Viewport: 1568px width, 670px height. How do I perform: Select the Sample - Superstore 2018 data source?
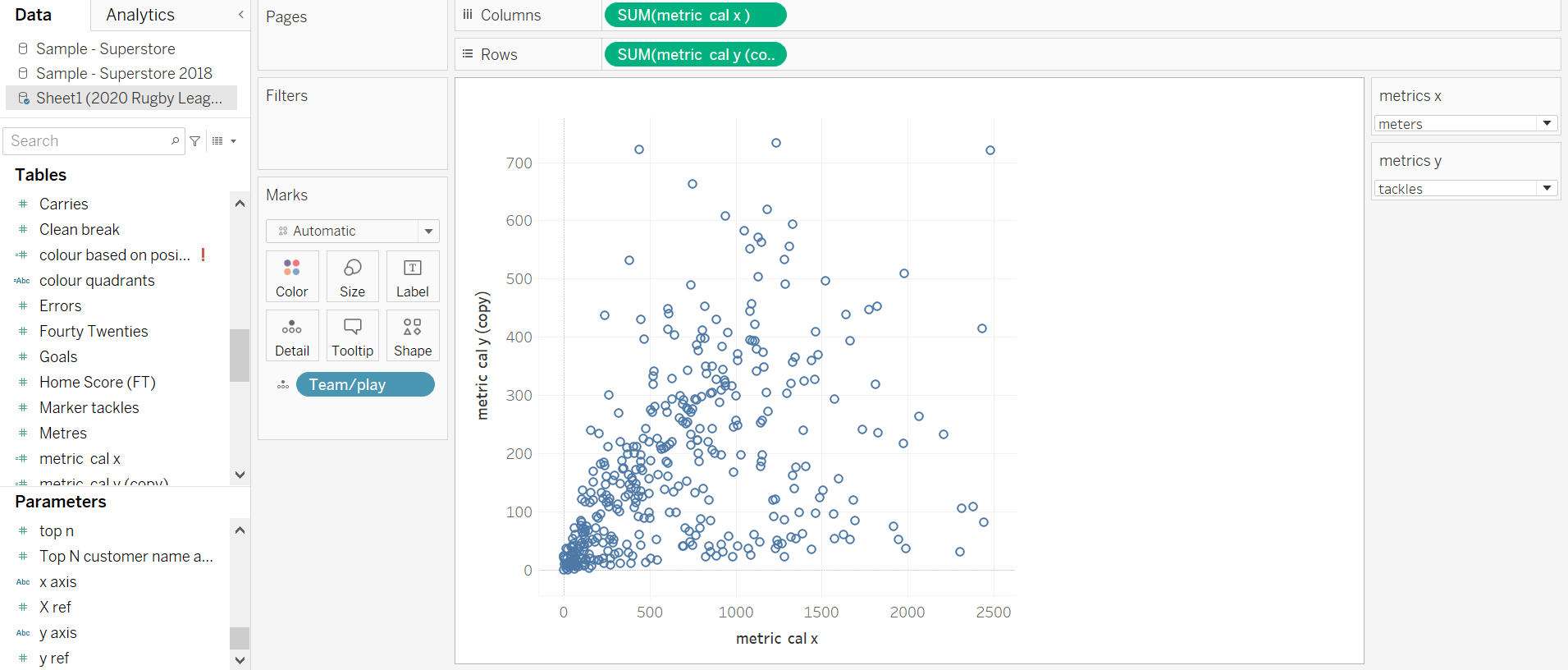coord(123,73)
